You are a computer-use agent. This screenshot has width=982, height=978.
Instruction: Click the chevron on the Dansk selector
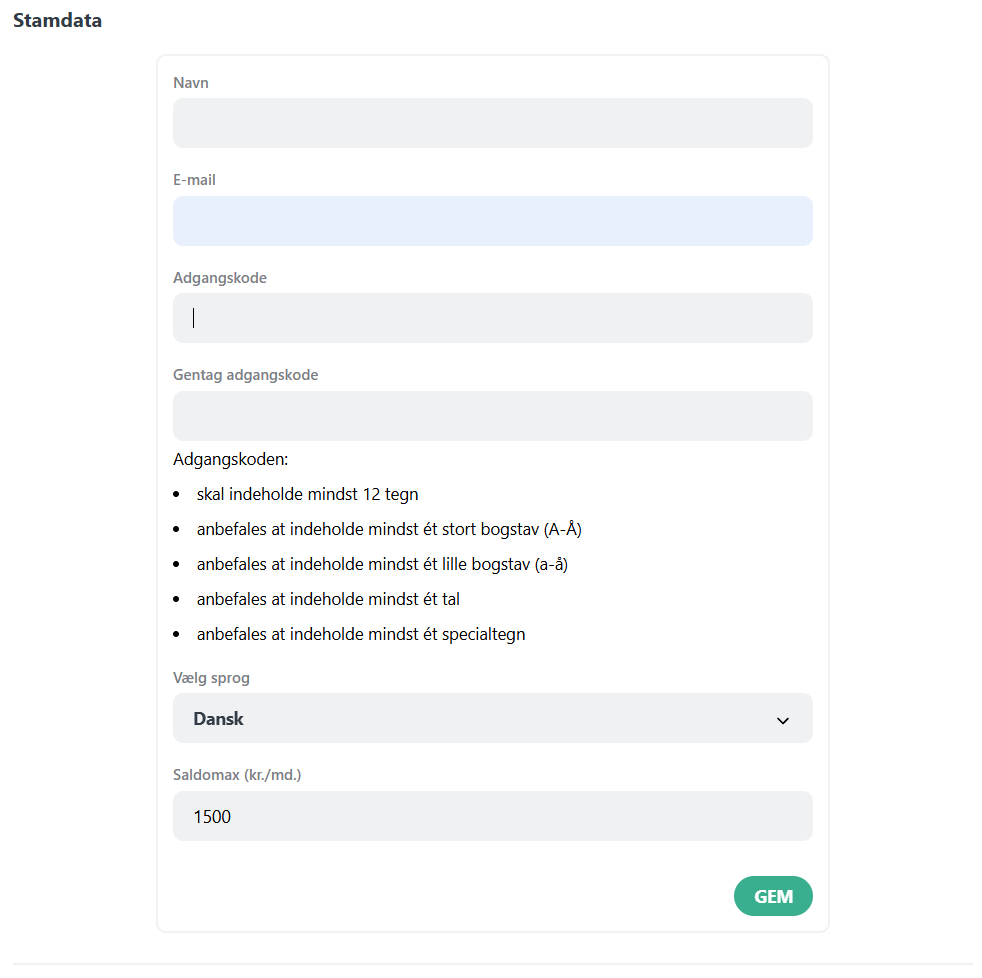(x=783, y=718)
